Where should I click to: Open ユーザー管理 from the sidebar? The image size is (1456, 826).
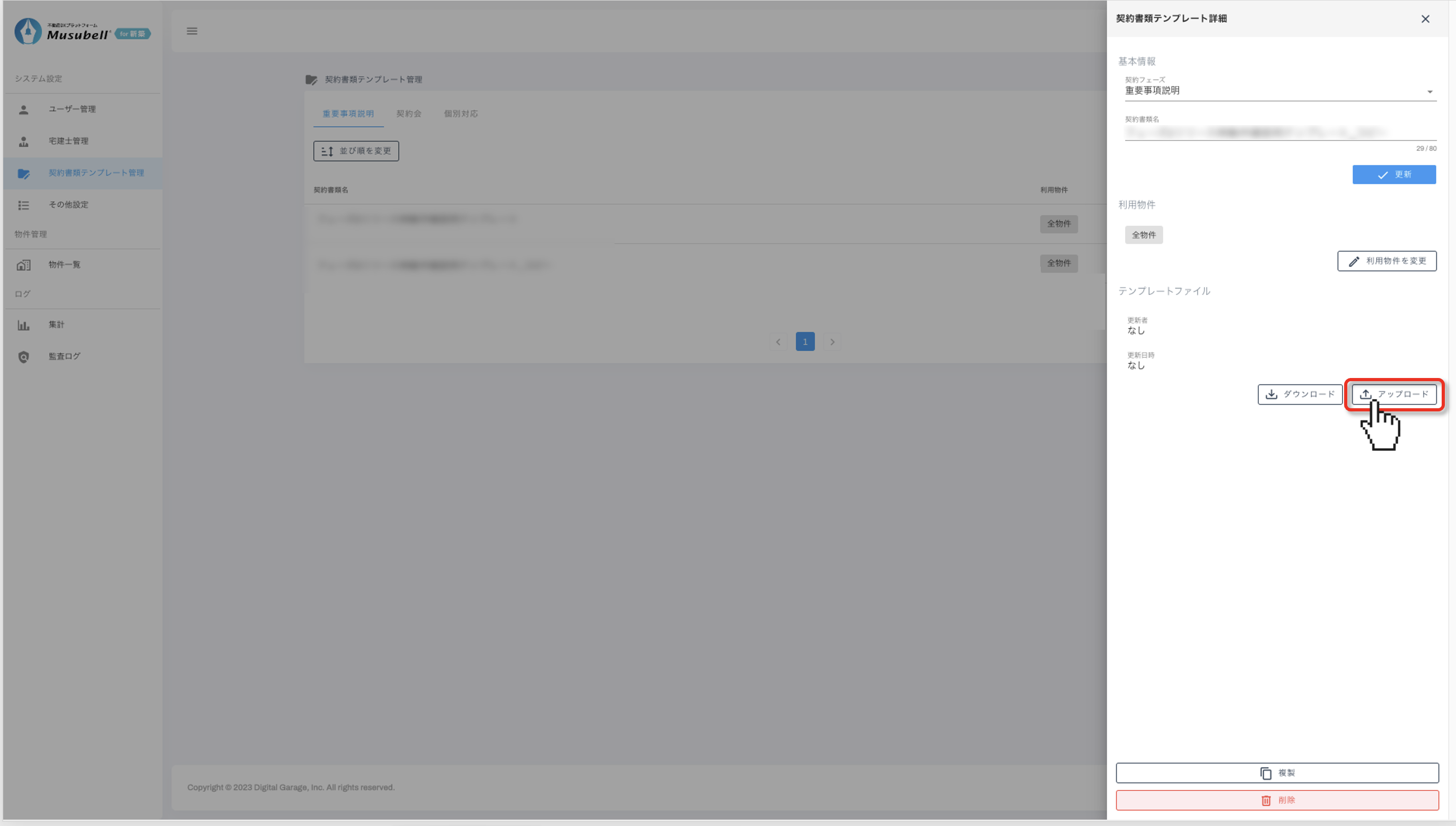(x=72, y=109)
